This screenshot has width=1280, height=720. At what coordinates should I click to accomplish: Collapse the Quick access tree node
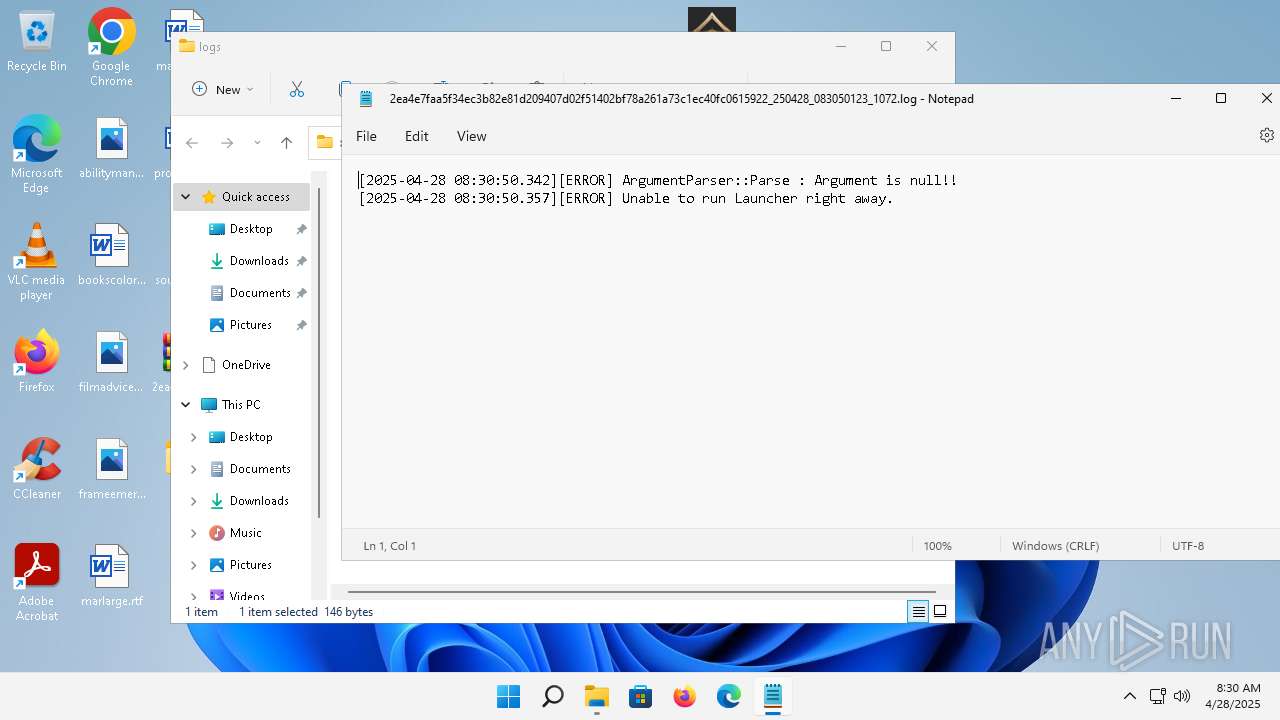pyautogui.click(x=185, y=197)
